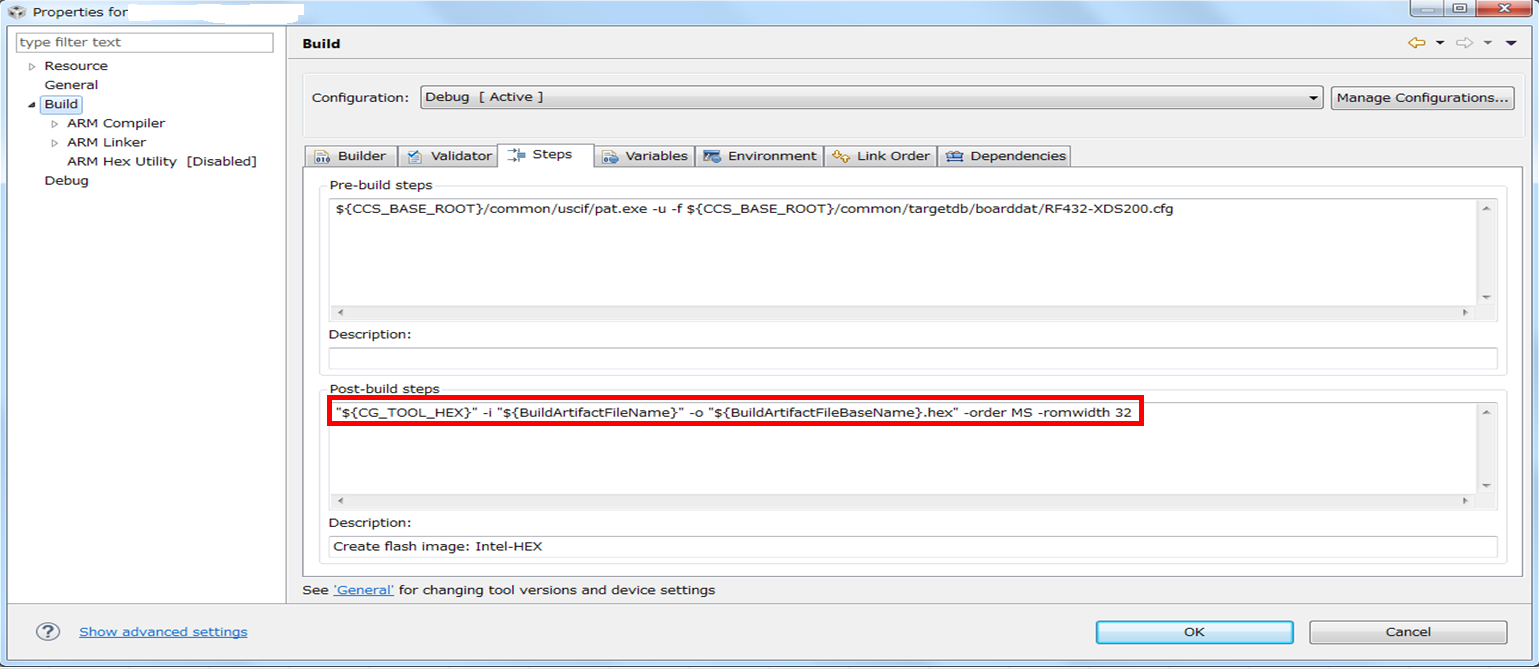Open the Link Order tab
The height and width of the screenshot is (669, 1539).
880,156
